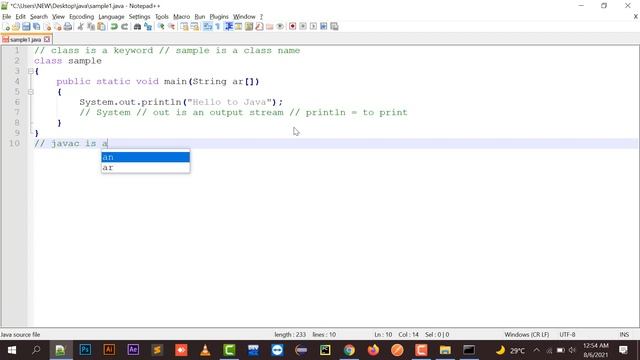Open Folder as Workspace toolbar icon
This screenshot has width=640, height=360.
point(269,27)
